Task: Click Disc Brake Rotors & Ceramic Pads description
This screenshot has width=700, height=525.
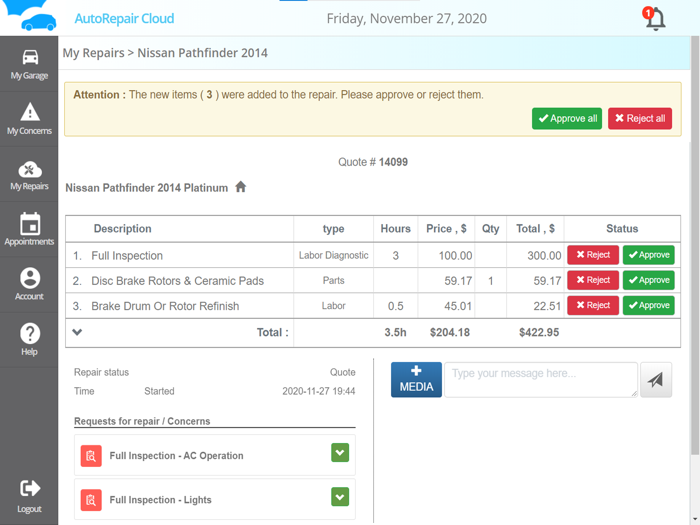Action: click(177, 281)
